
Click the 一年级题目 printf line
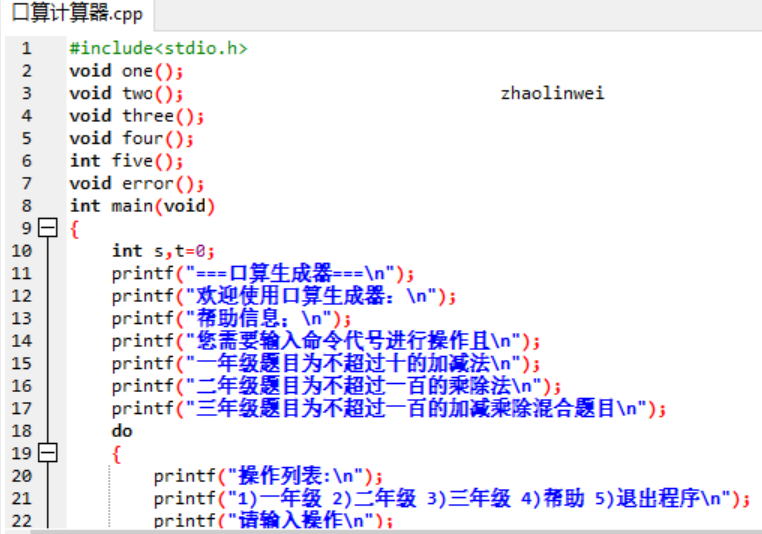pyautogui.click(x=326, y=363)
